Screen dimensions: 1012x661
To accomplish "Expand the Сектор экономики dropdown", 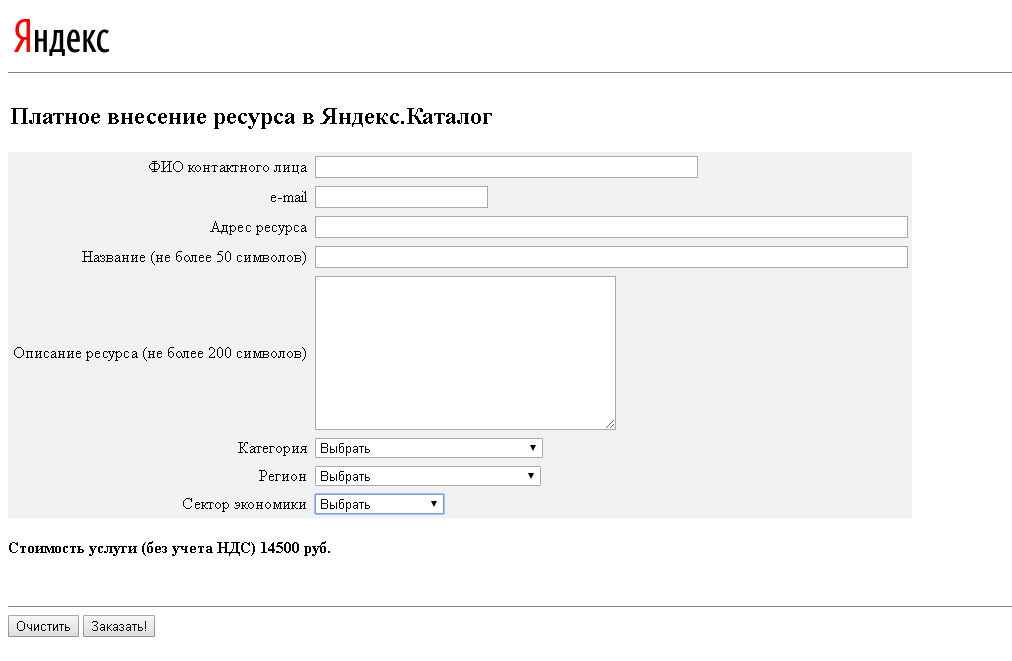I will [x=379, y=504].
